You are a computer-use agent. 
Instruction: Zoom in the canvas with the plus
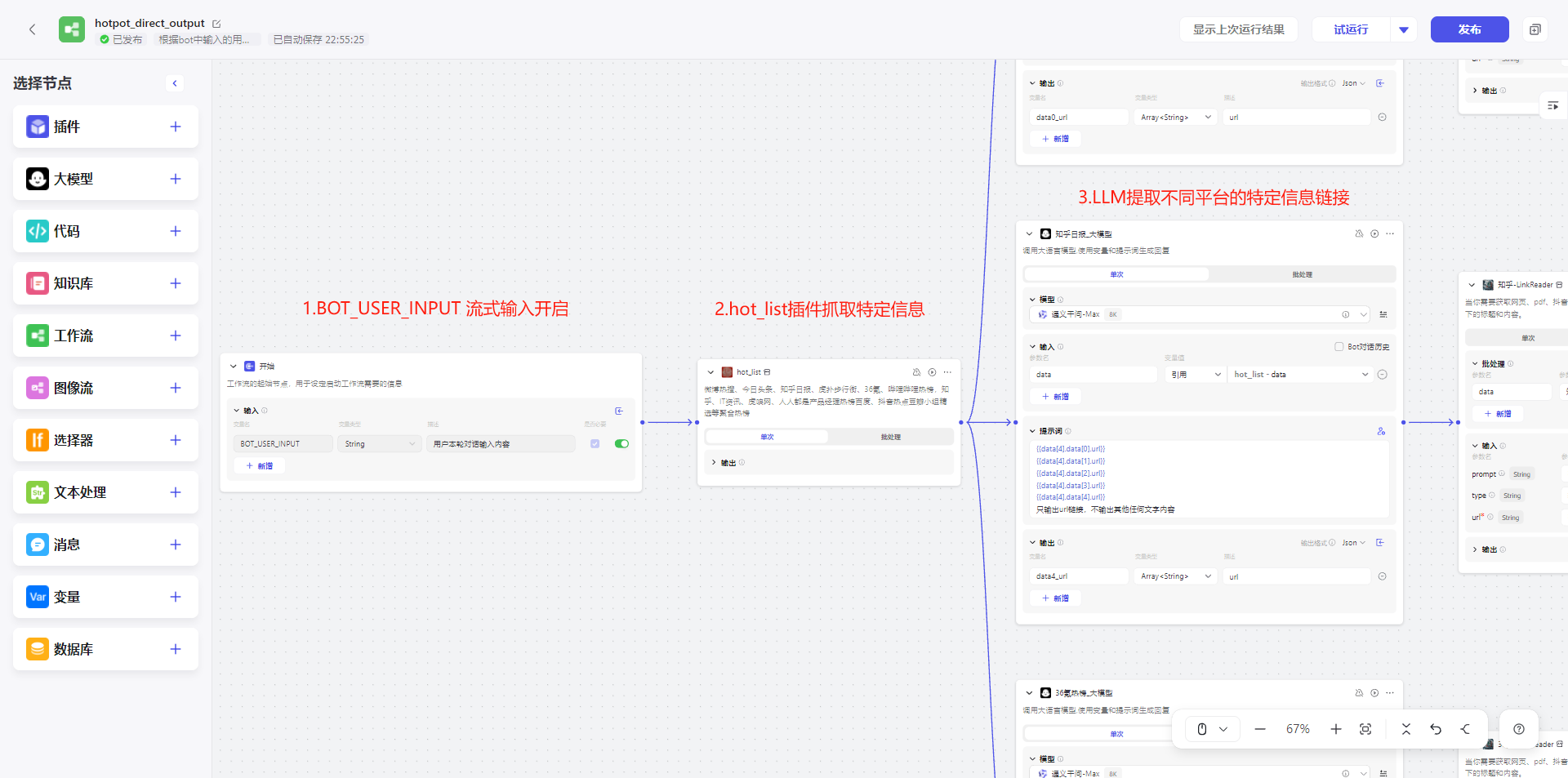(x=1336, y=729)
